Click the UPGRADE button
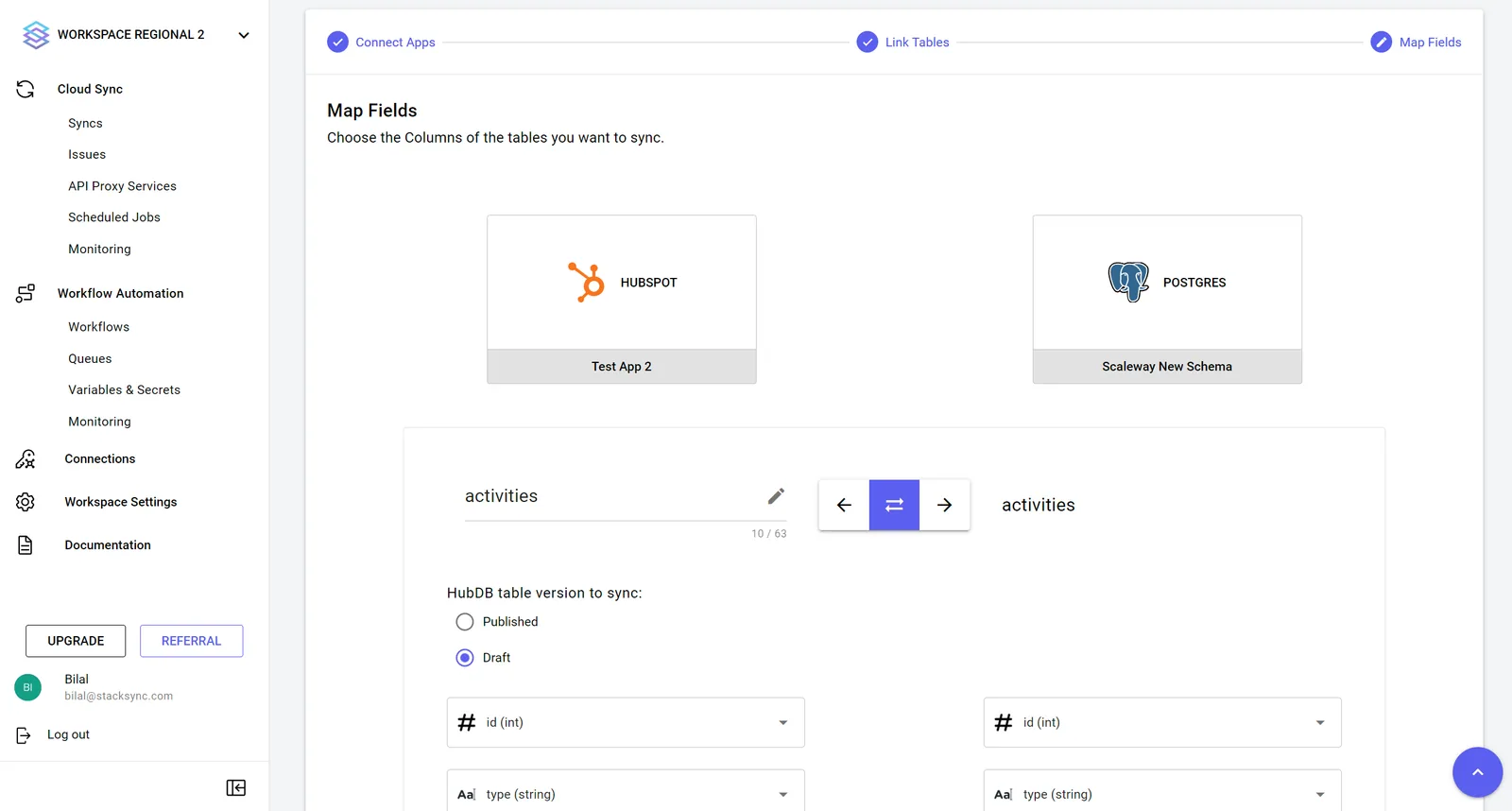This screenshot has width=1512, height=811. pyautogui.click(x=76, y=641)
